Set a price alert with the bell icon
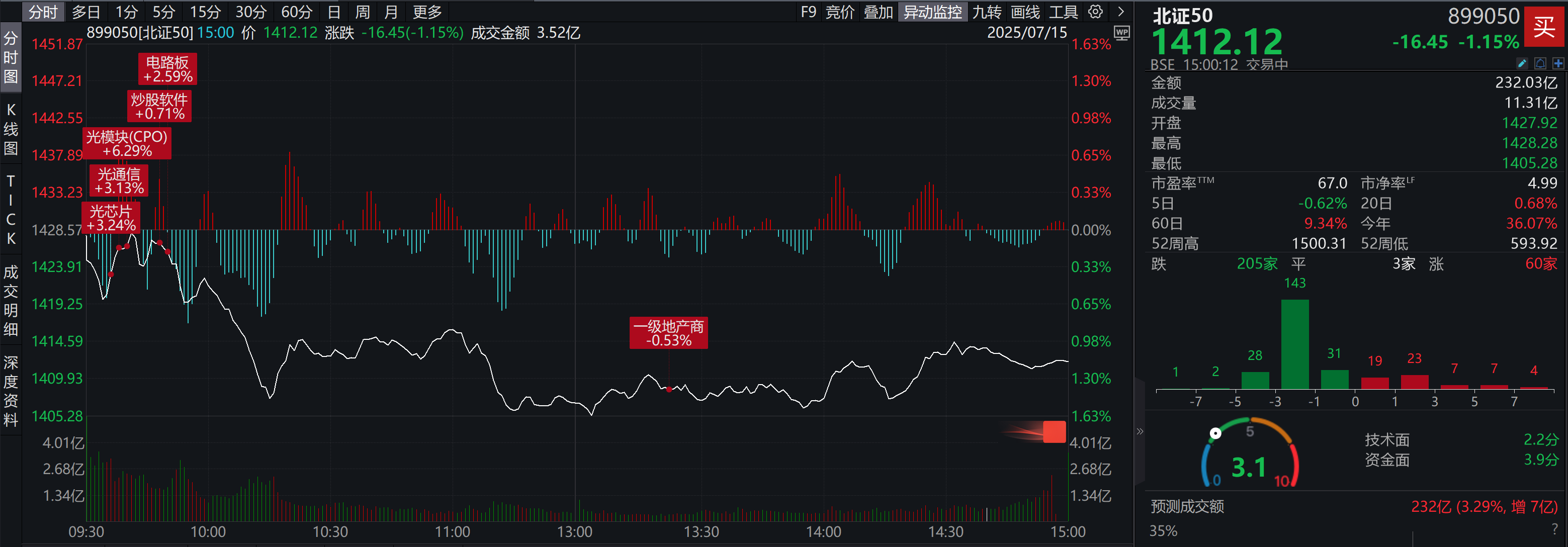Screen dimensions: 1568x547 click(1540, 63)
